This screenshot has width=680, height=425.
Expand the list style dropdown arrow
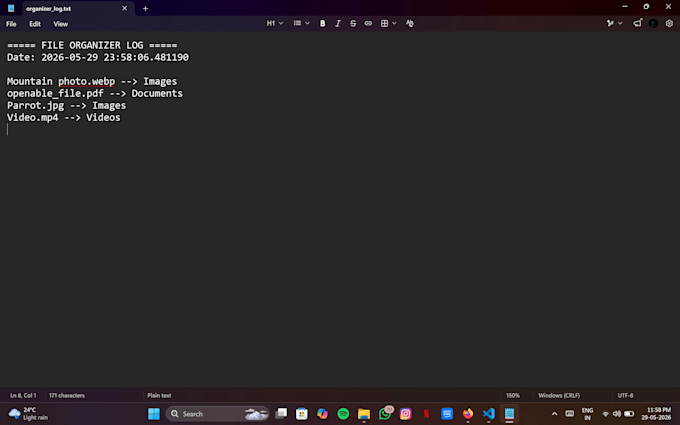point(307,23)
